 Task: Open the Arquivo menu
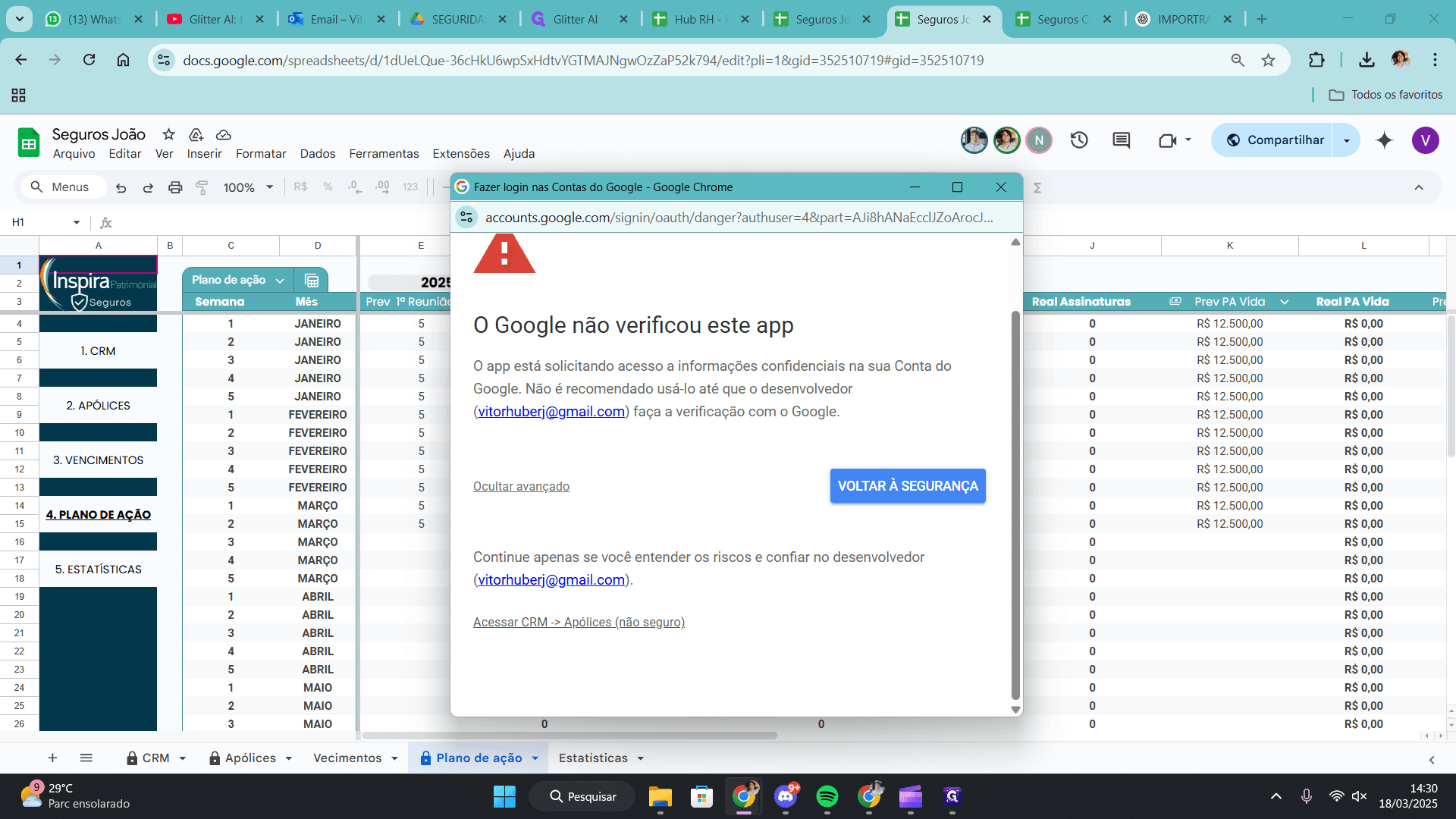[74, 153]
